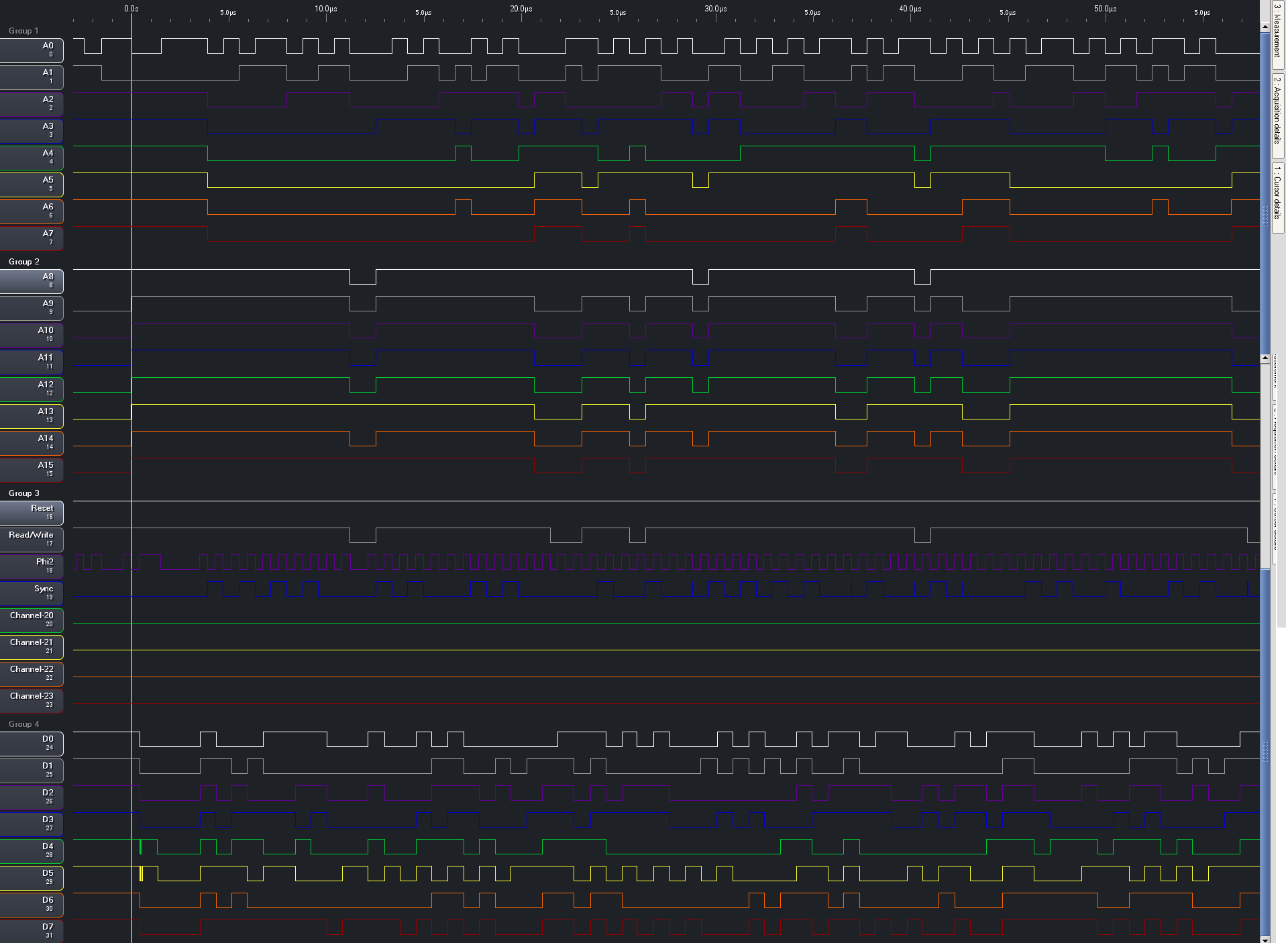Viewport: 1288px width, 943px height.
Task: Select the Read/Write channel label
Action: coord(32,540)
